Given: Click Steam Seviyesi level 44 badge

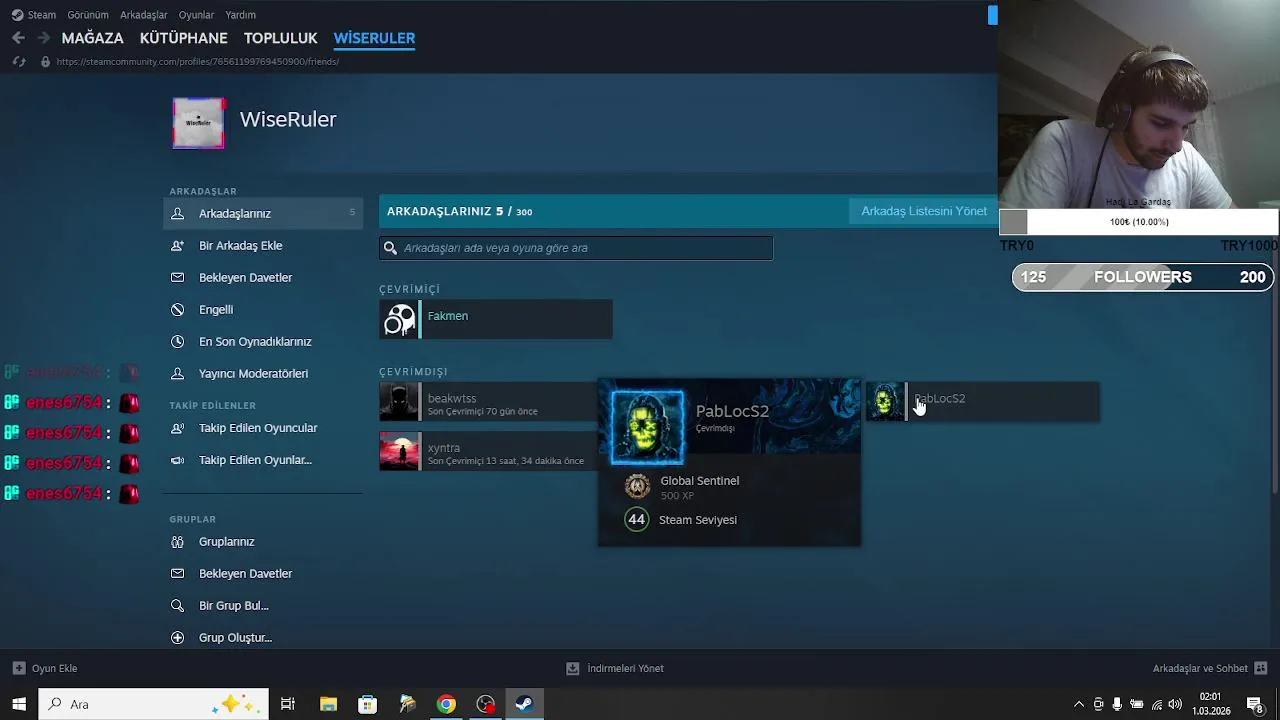Looking at the screenshot, I should 636,519.
